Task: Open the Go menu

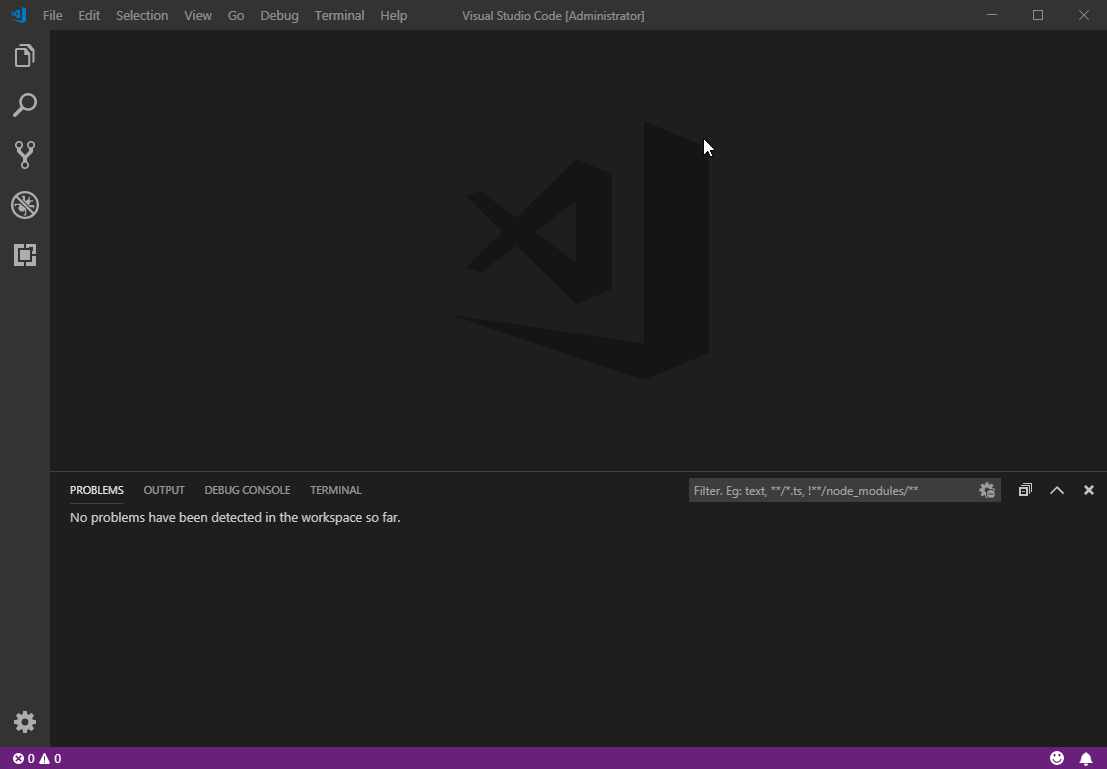Action: (x=236, y=16)
